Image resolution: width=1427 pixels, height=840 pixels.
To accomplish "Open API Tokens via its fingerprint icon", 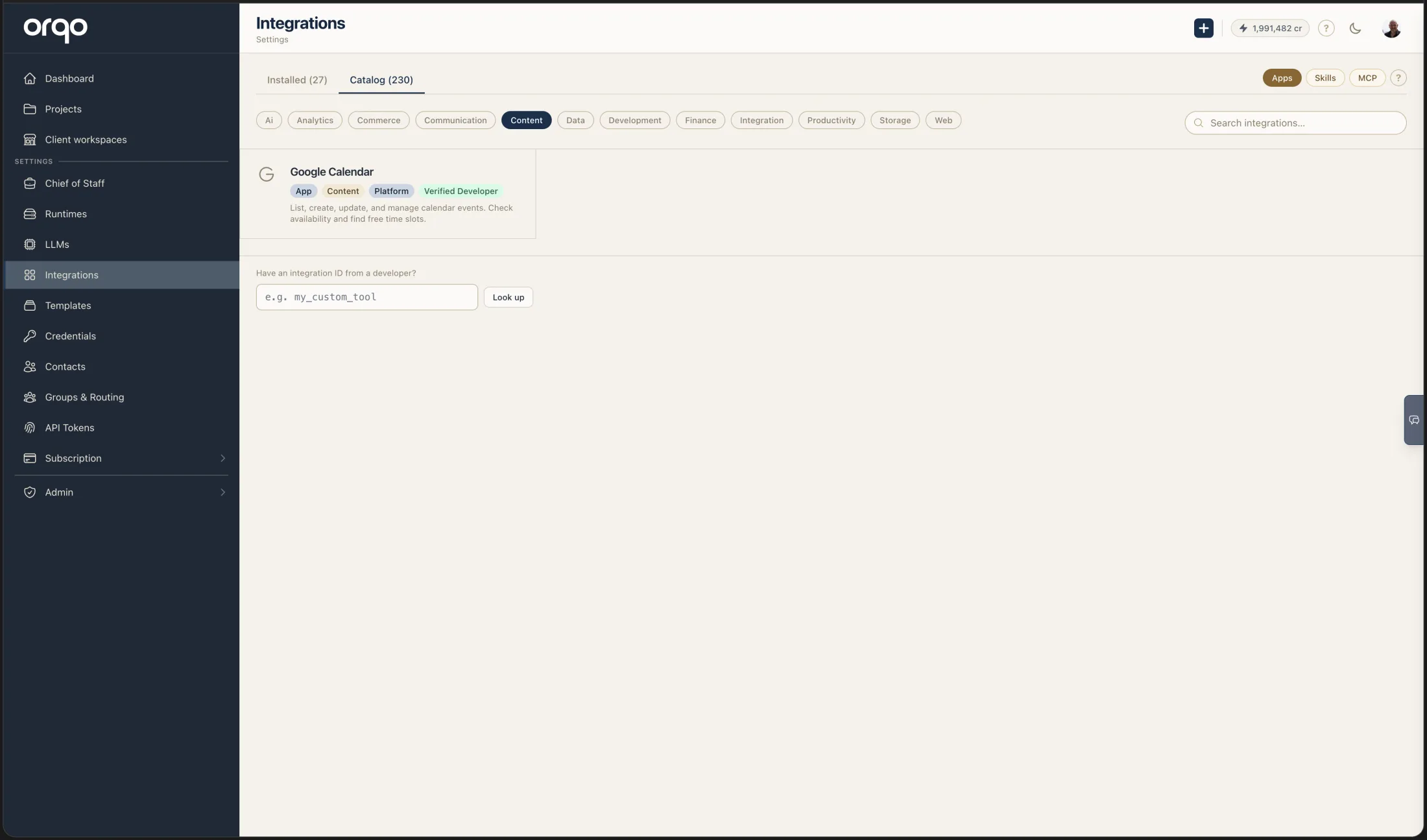I will pos(30,427).
